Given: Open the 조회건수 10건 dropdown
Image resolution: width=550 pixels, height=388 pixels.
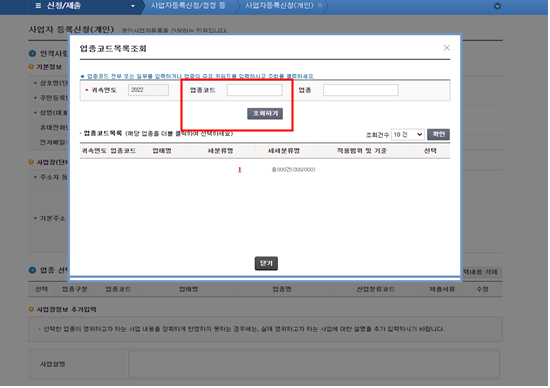Looking at the screenshot, I should pos(409,135).
